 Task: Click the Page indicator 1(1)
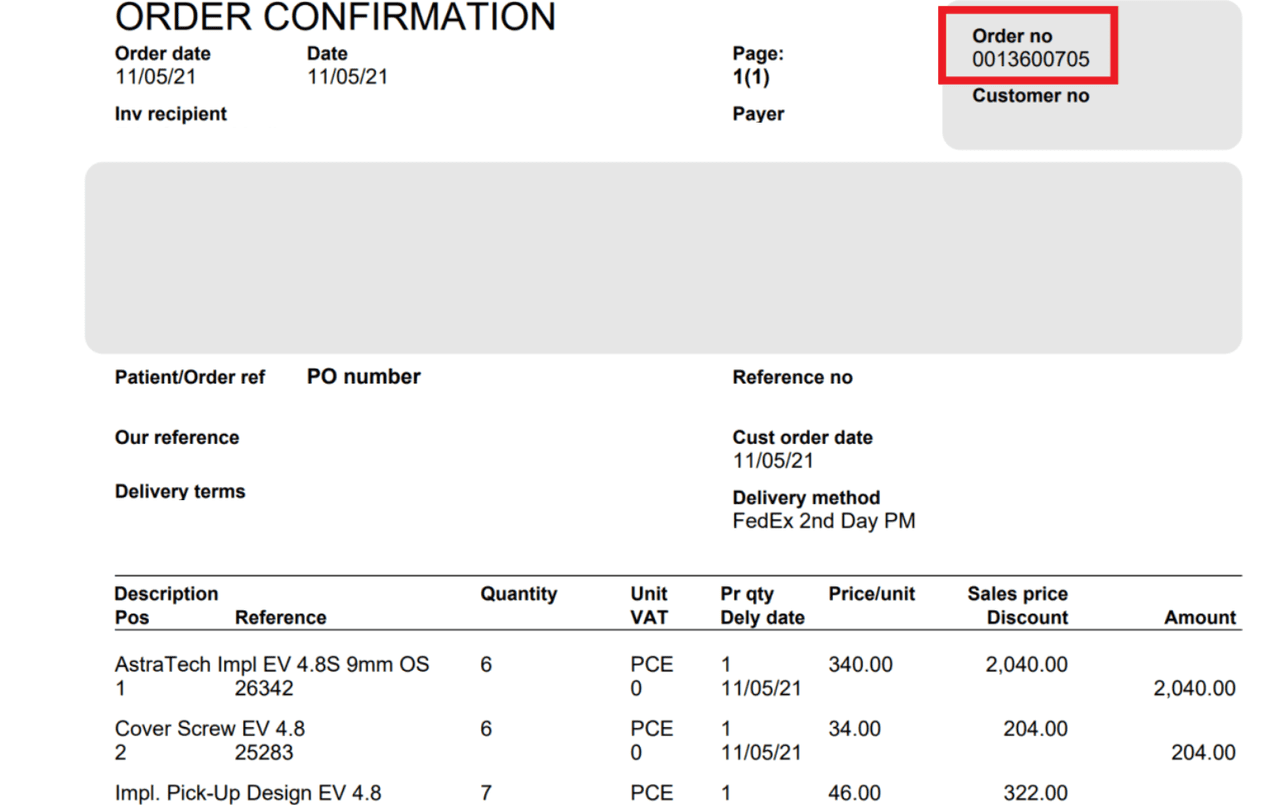pyautogui.click(x=750, y=75)
